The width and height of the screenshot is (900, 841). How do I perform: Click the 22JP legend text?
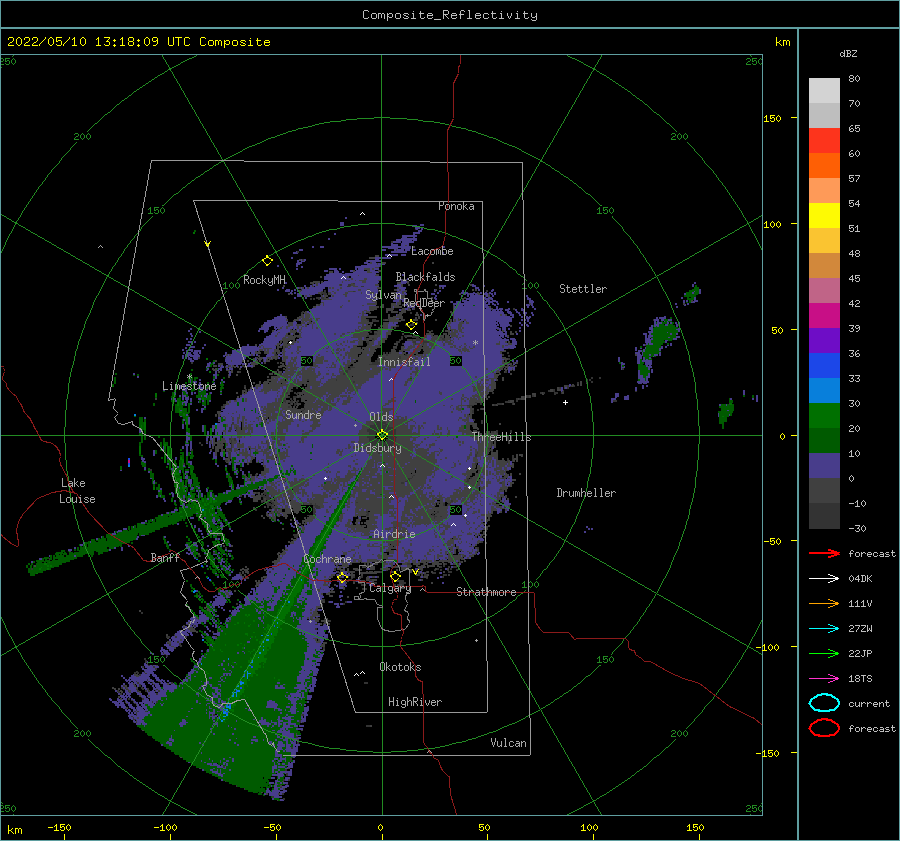point(860,653)
